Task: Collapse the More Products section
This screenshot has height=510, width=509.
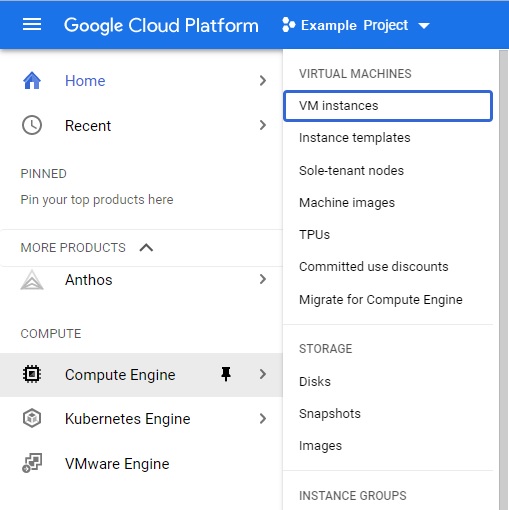Action: coord(146,248)
